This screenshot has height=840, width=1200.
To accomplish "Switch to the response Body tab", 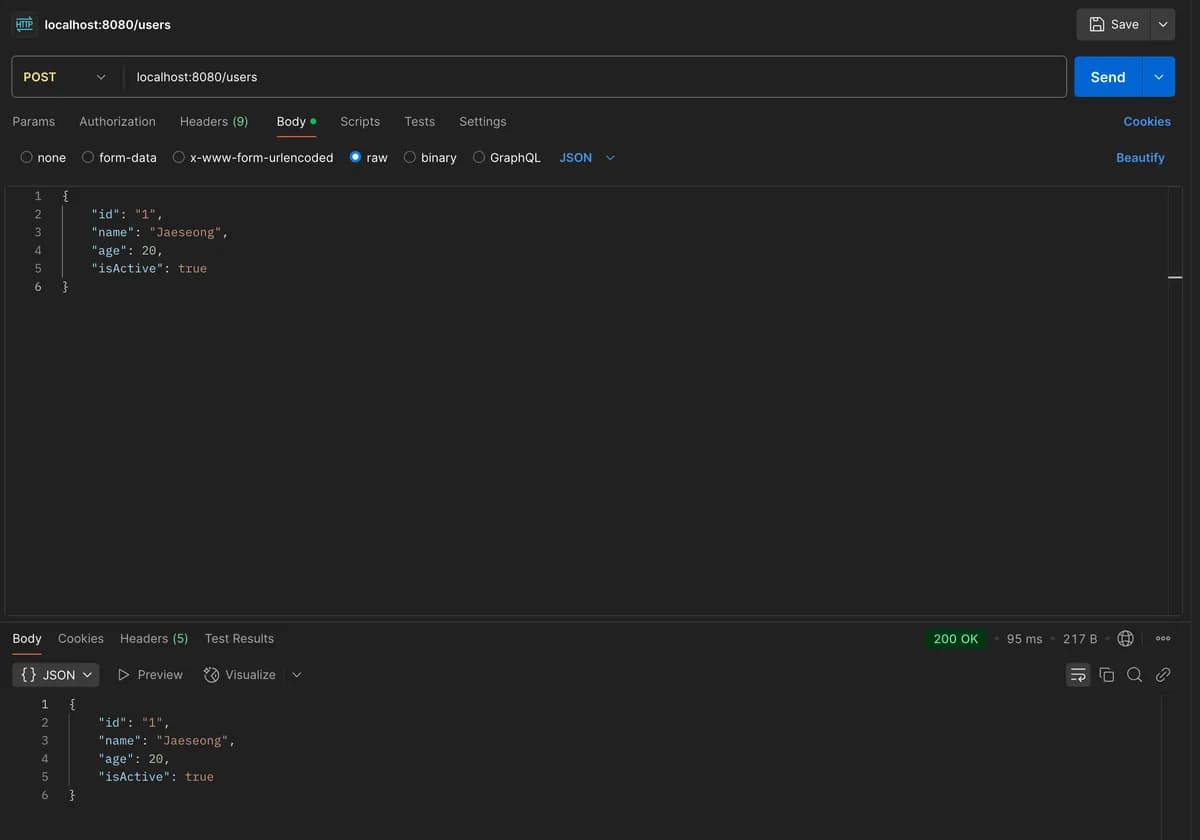I will pos(27,638).
